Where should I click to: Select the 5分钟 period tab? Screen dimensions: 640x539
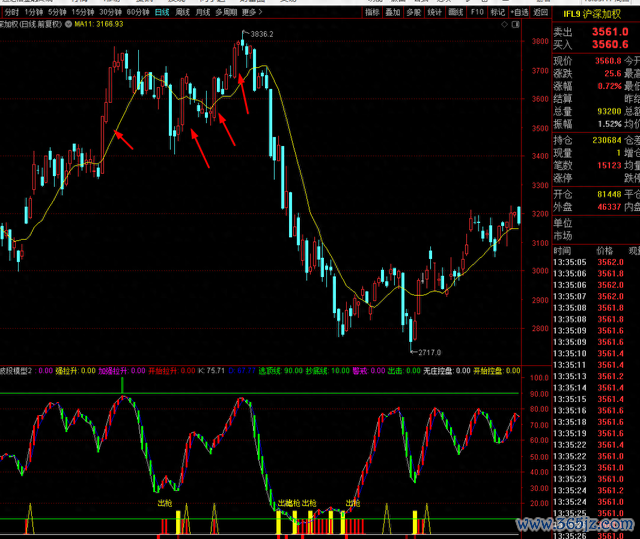click(57, 12)
